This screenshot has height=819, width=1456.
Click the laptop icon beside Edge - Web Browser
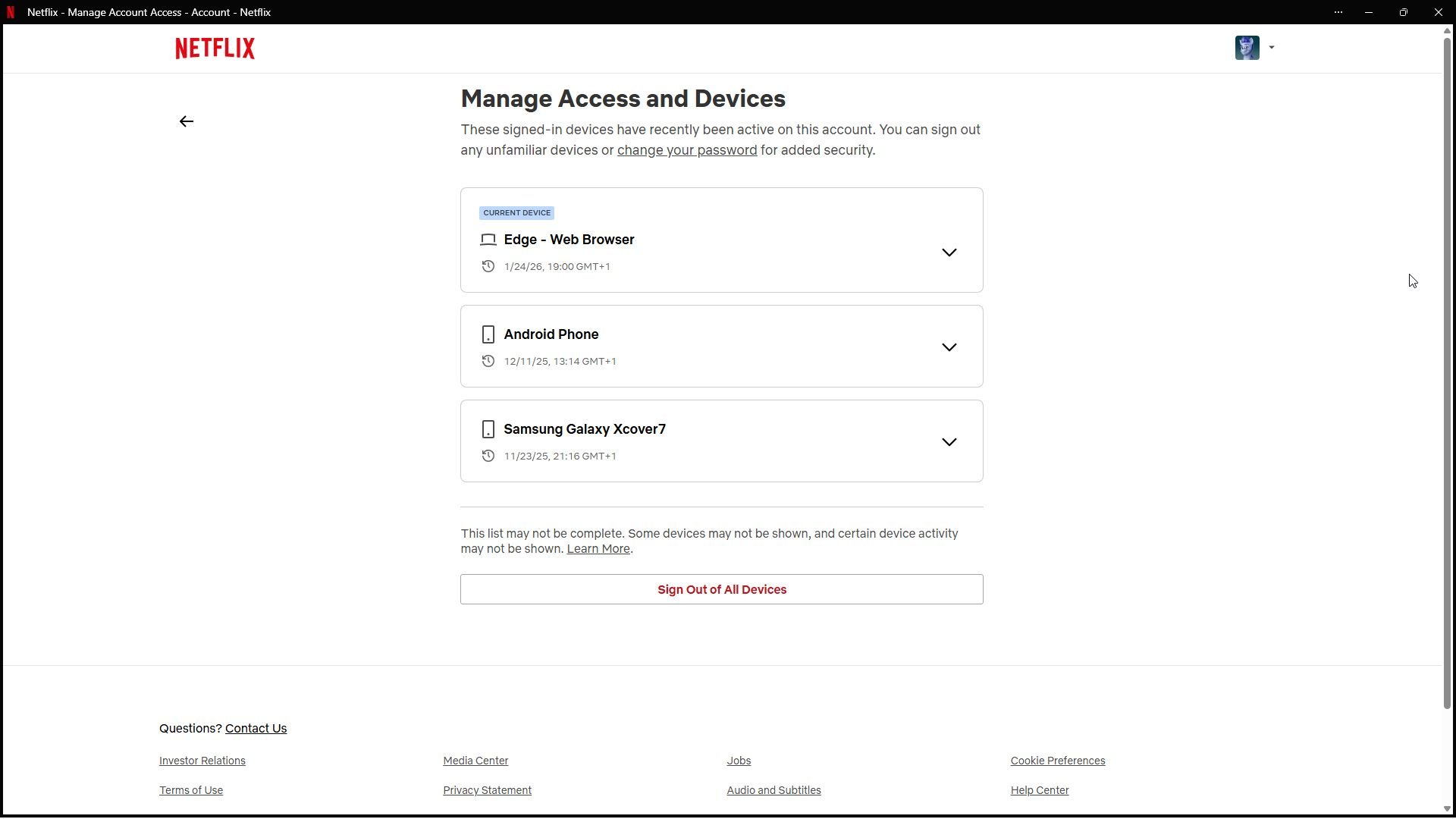488,240
